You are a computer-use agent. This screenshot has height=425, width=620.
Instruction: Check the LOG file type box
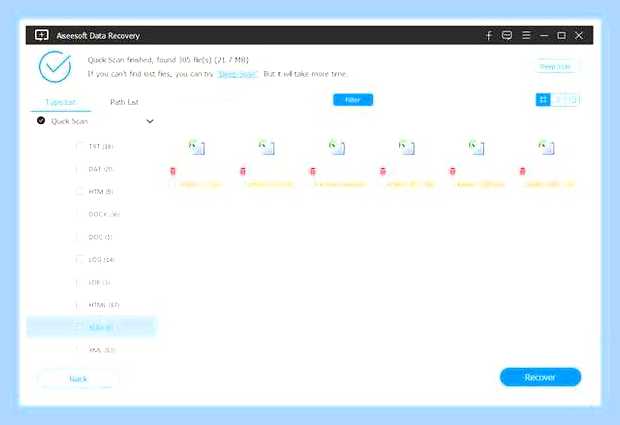(x=79, y=260)
